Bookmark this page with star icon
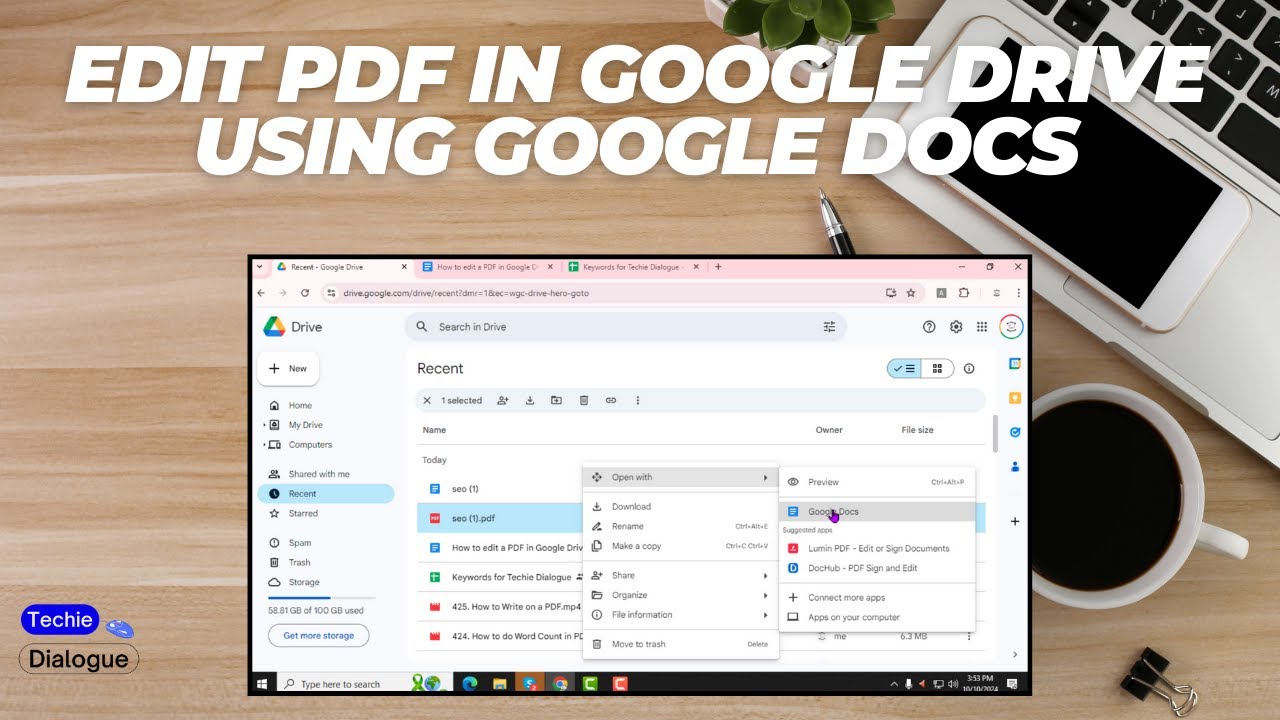1280x720 pixels. click(911, 293)
